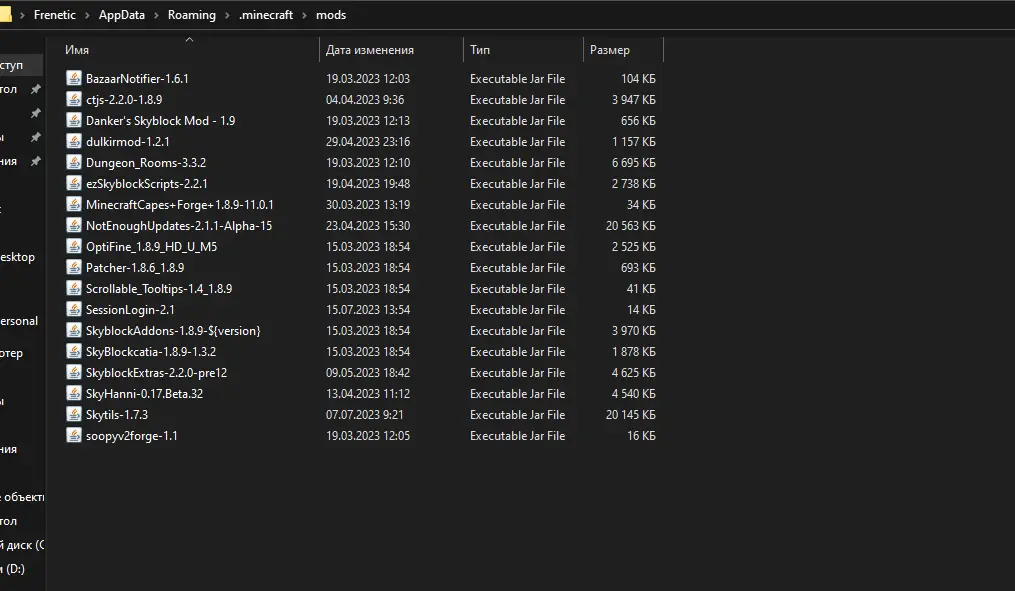The height and width of the screenshot is (591, 1015).
Task: Expand the chevron before mods breadcrumb
Action: pyautogui.click(x=304, y=15)
